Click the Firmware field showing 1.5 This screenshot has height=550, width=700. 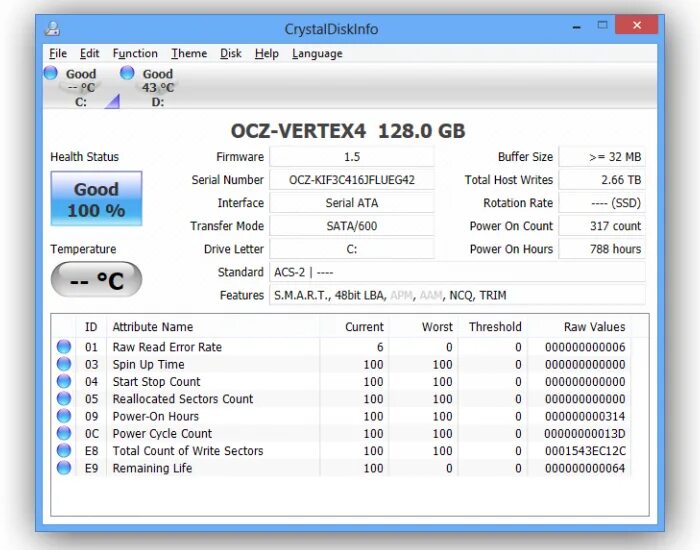[352, 157]
